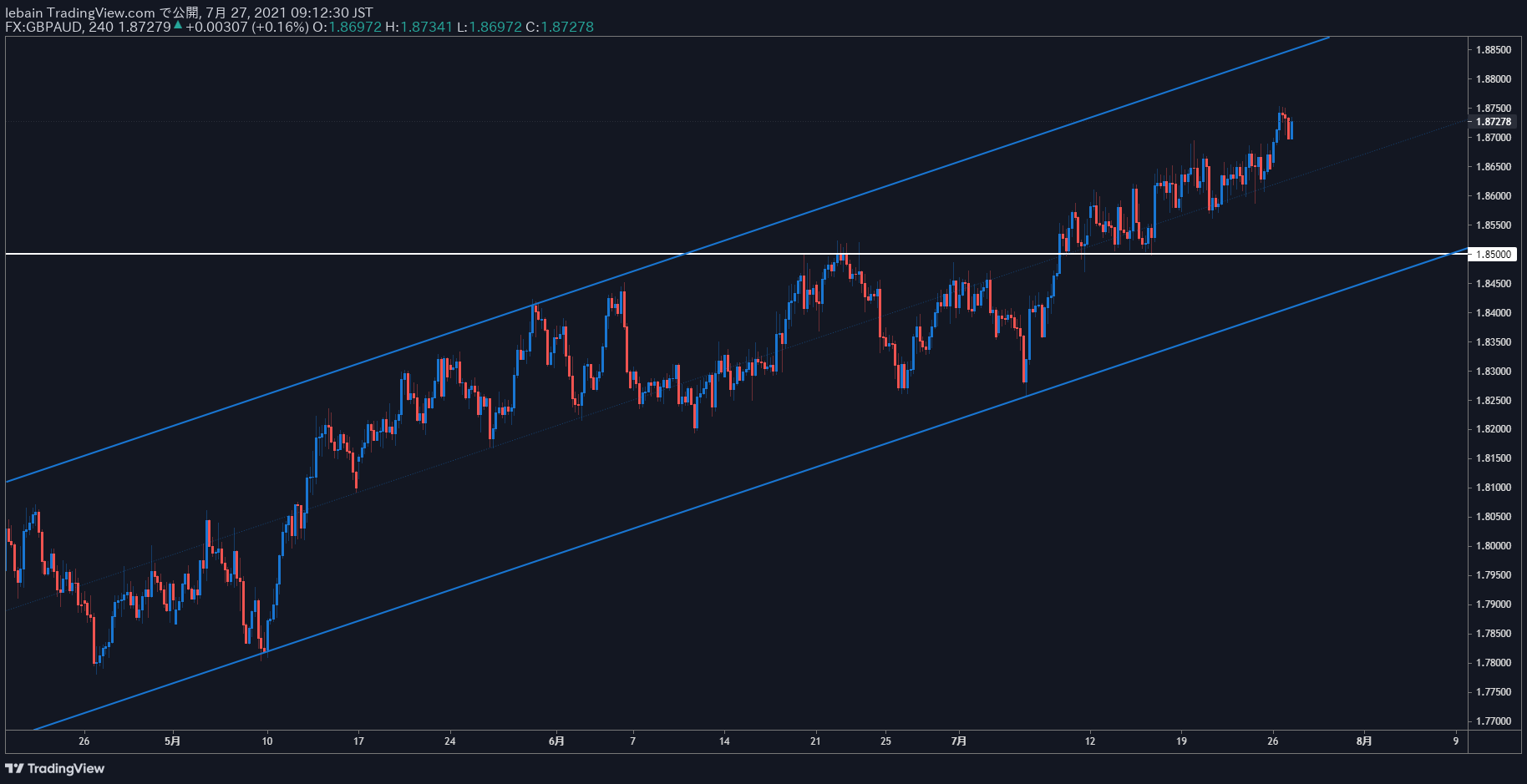Click date 10 on the time axis
1527x784 pixels.
267,741
